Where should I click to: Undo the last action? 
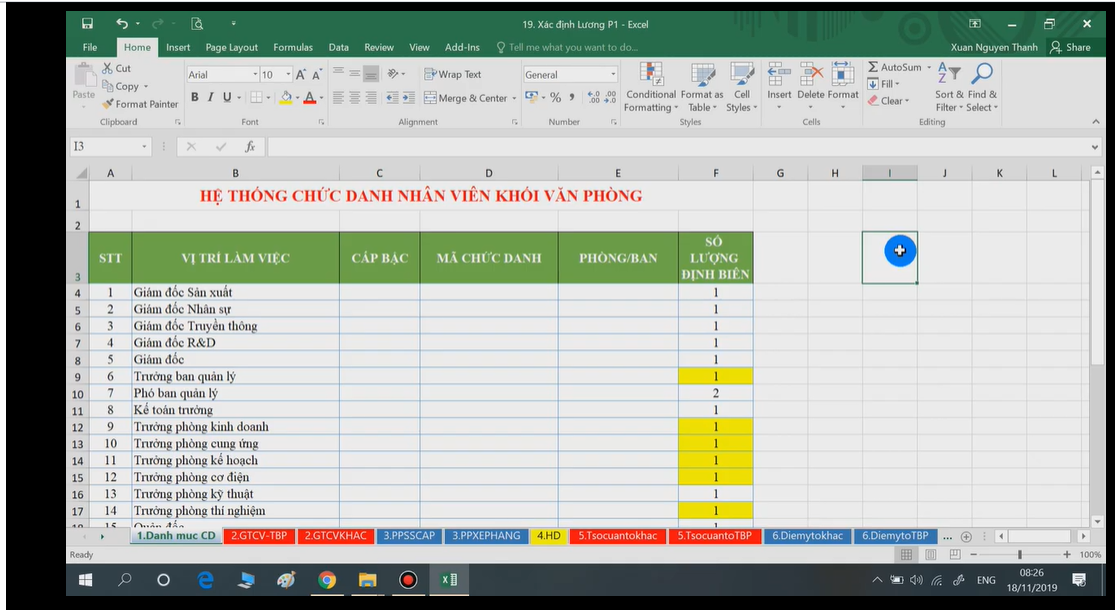[x=122, y=23]
